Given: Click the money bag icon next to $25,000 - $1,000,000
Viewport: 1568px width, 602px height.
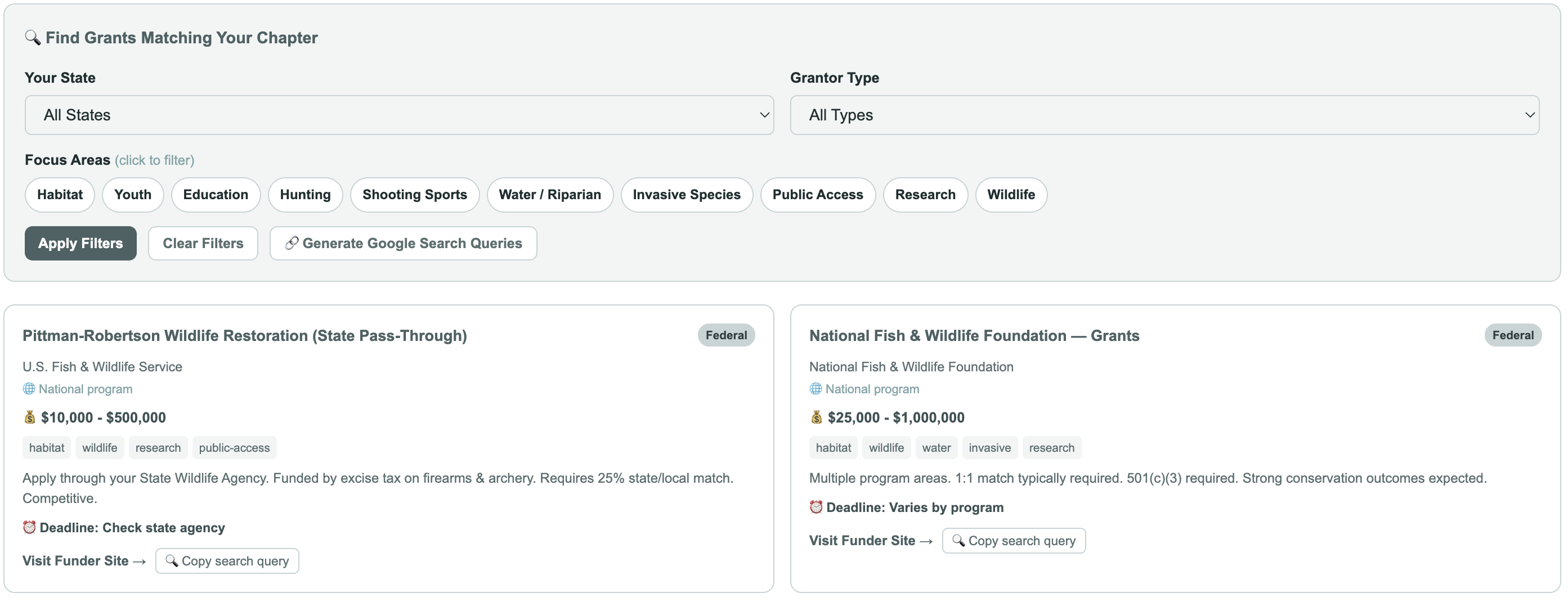Looking at the screenshot, I should pos(816,417).
